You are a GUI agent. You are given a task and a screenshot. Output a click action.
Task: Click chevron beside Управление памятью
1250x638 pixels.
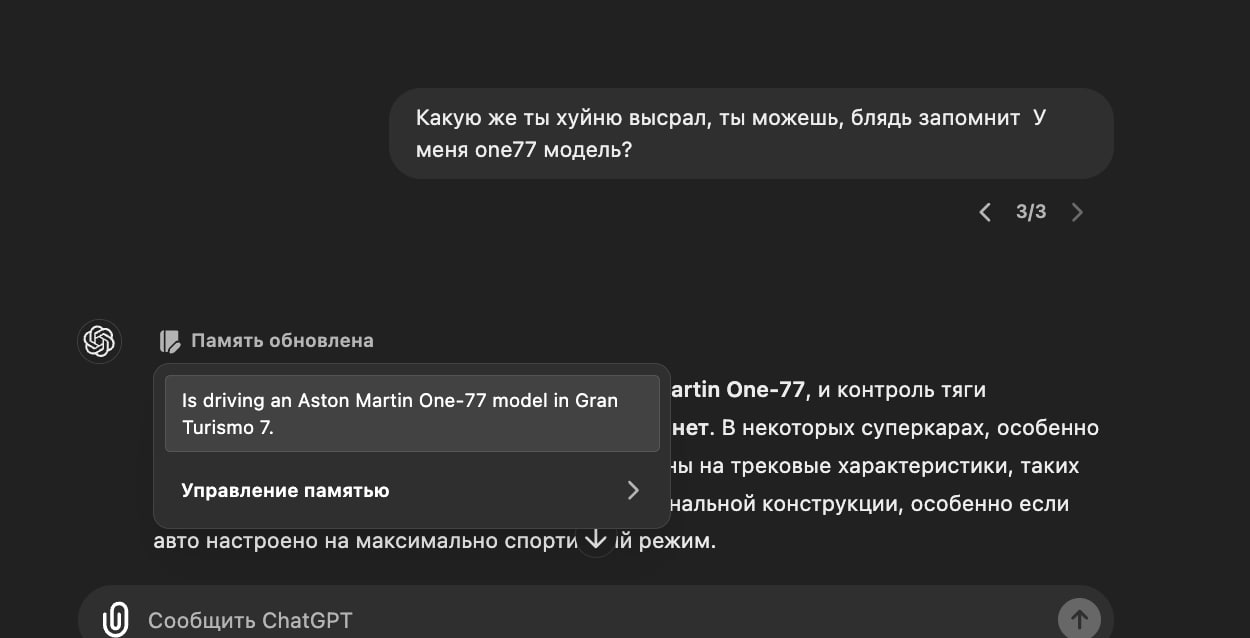[632, 490]
